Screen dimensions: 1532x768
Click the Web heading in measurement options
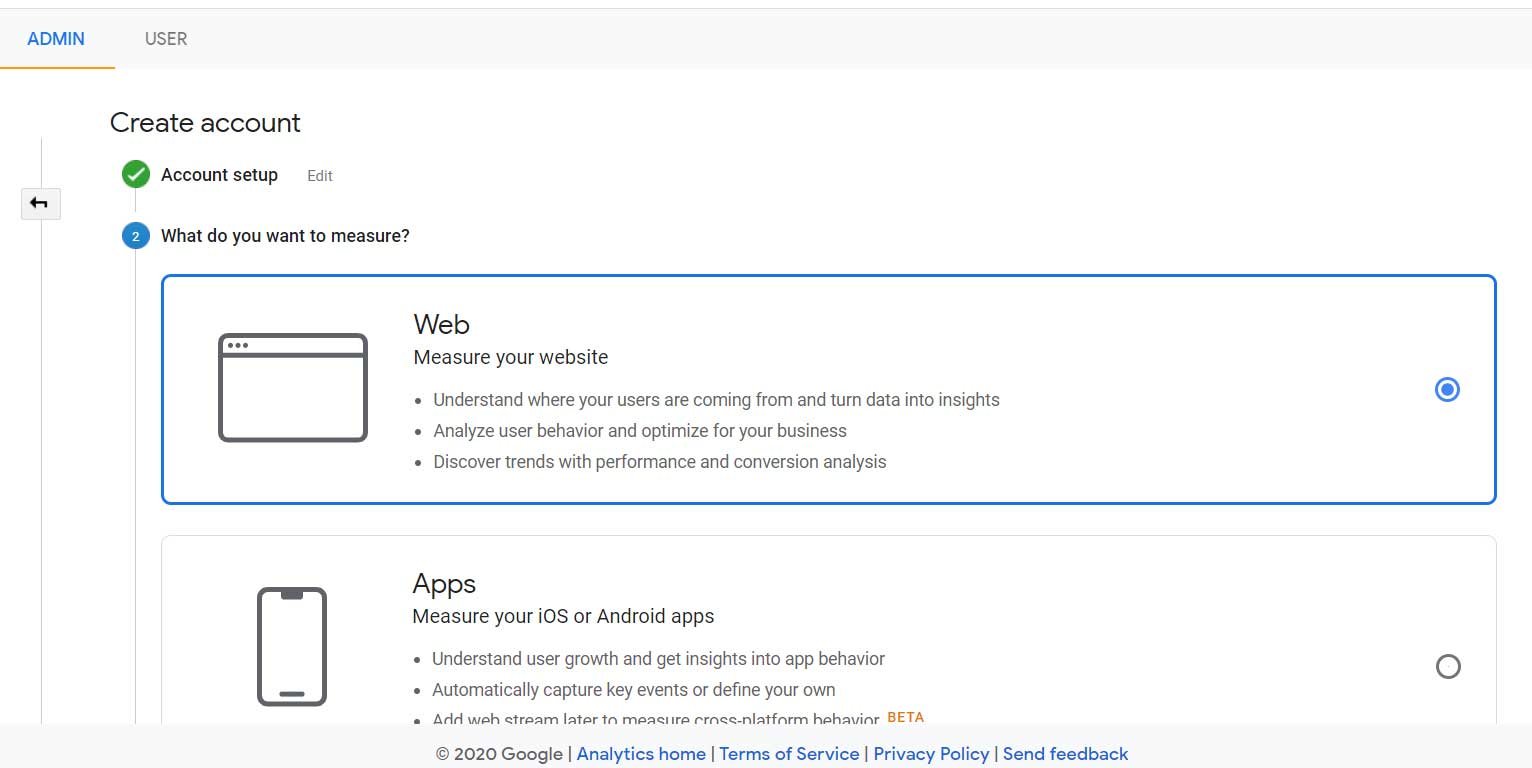(x=441, y=324)
